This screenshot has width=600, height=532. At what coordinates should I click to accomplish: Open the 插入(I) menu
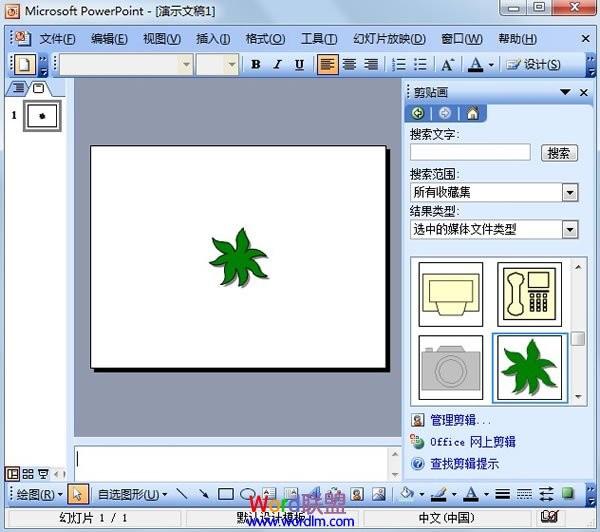pos(213,39)
